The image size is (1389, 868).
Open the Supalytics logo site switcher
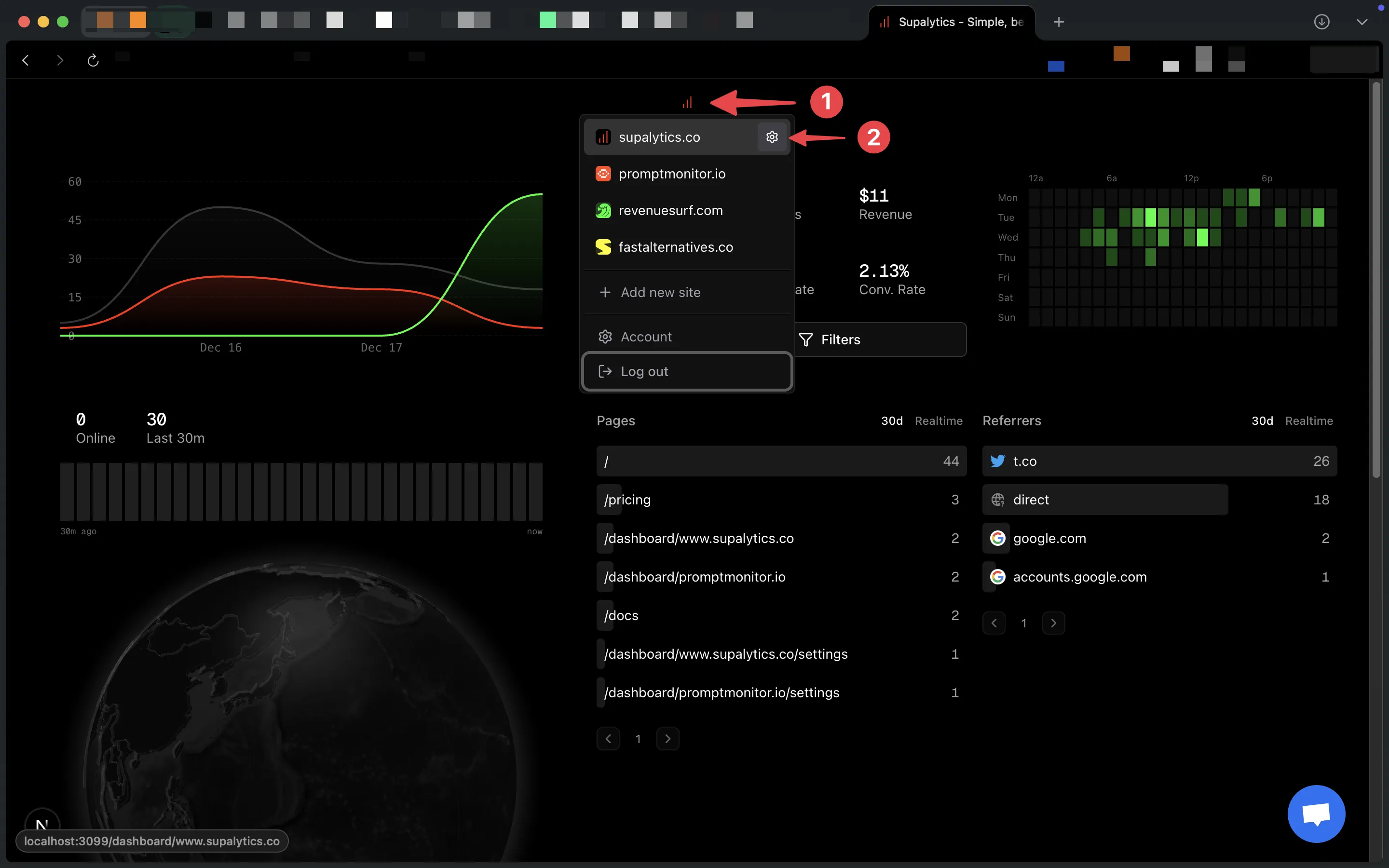tap(687, 103)
